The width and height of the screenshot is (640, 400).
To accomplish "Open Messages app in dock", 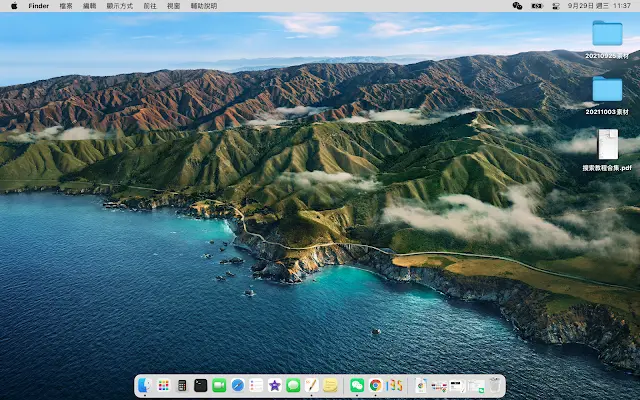I will (293, 385).
